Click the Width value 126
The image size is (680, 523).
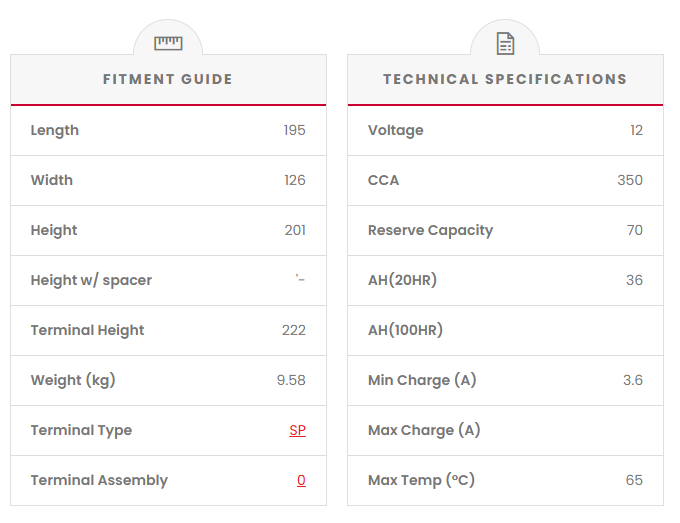(294, 180)
